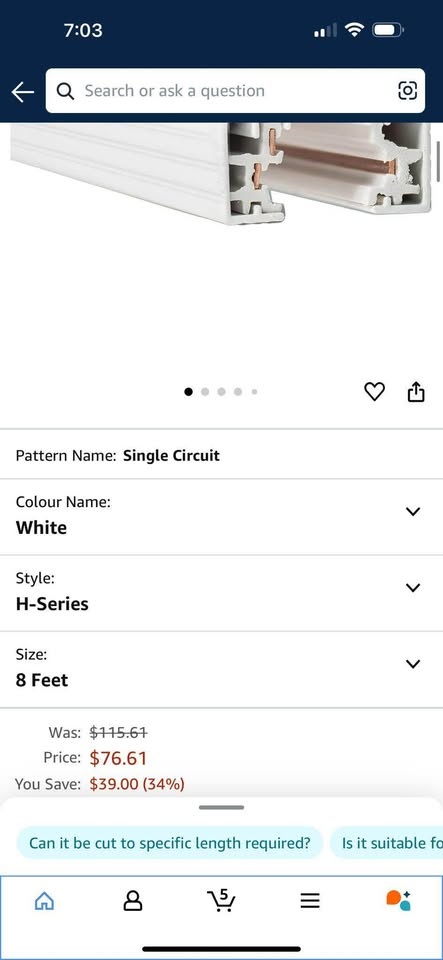
Task: Select the second image carousel dot
Action: (205, 392)
